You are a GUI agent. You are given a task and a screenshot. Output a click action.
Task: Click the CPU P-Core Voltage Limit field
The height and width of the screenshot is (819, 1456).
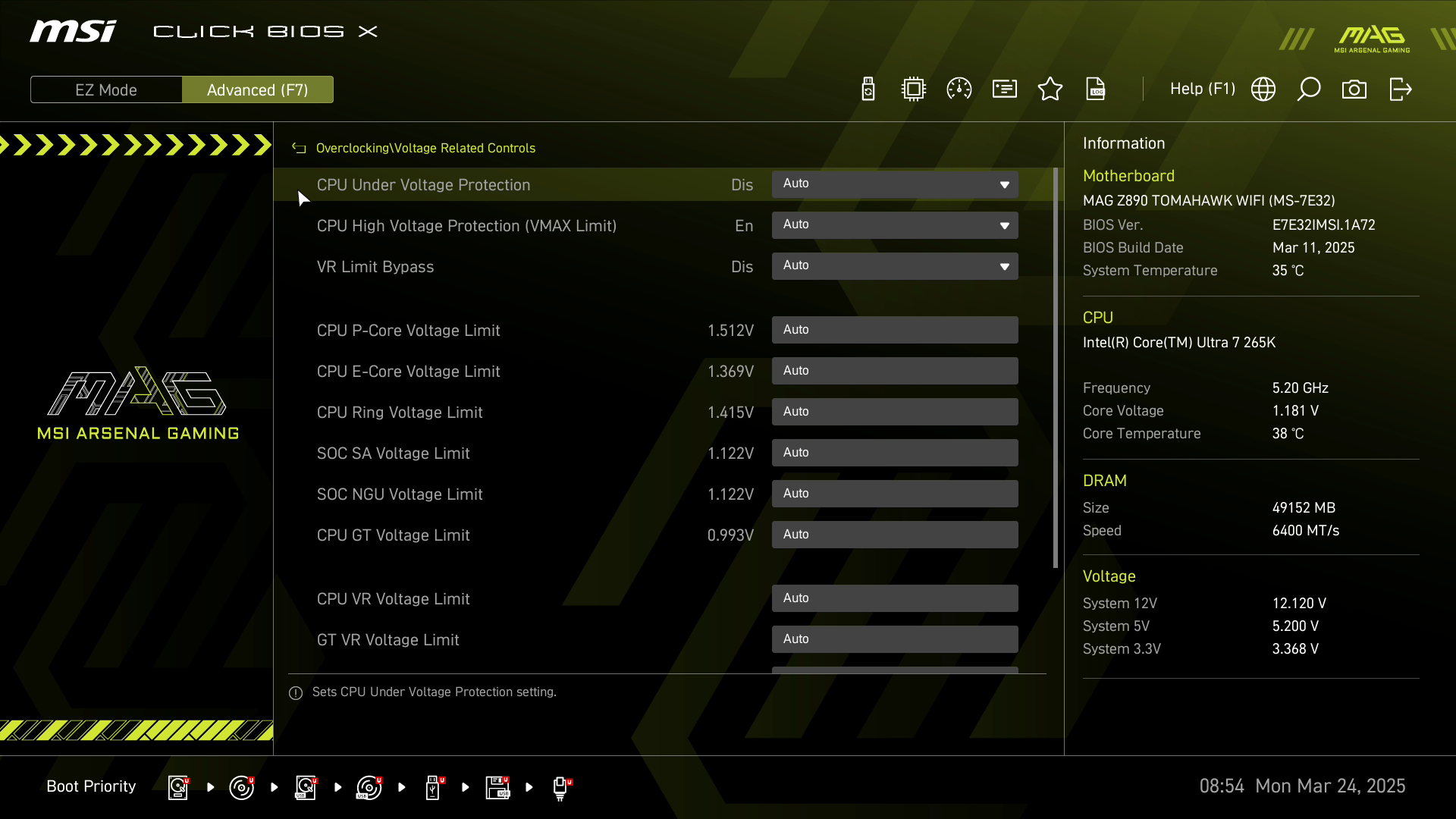point(895,330)
